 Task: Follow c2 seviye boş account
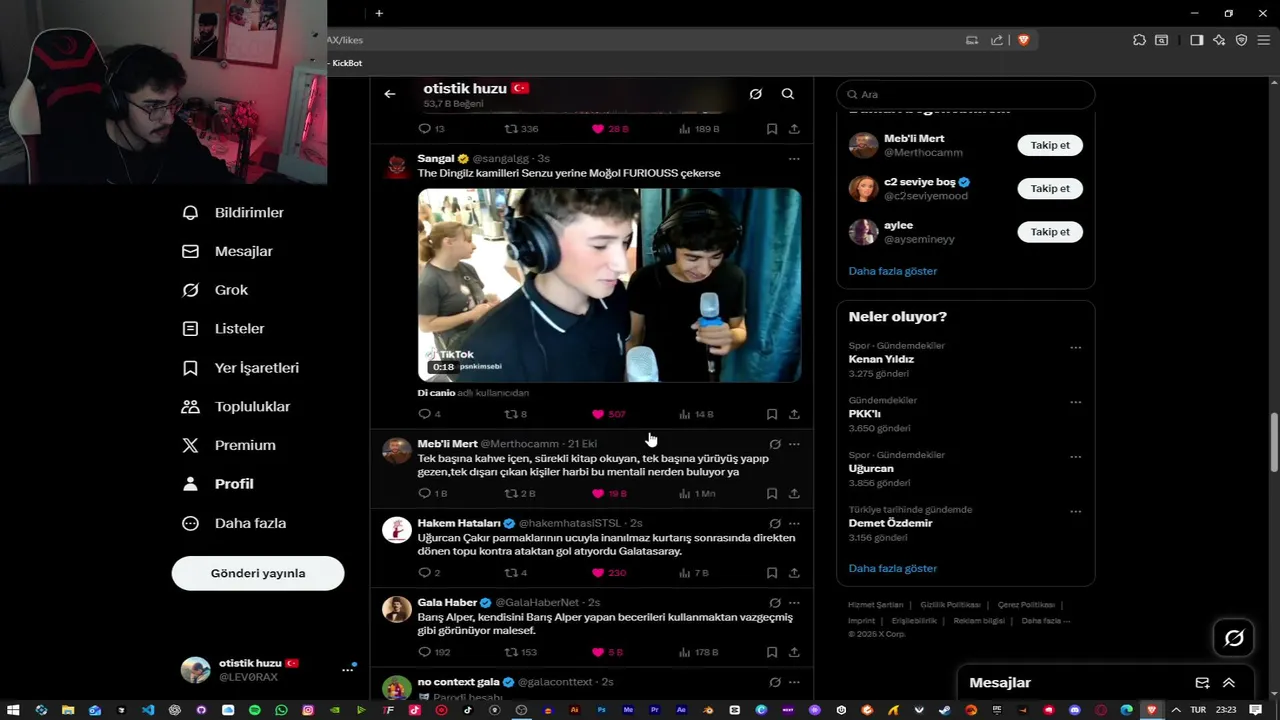click(1050, 188)
